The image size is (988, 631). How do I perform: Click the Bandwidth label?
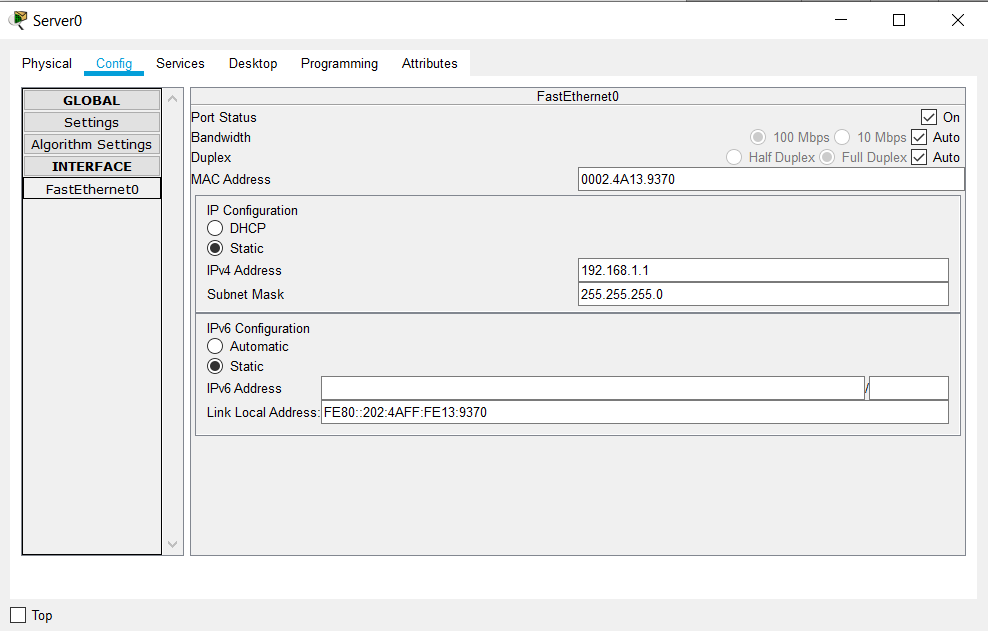pos(221,137)
